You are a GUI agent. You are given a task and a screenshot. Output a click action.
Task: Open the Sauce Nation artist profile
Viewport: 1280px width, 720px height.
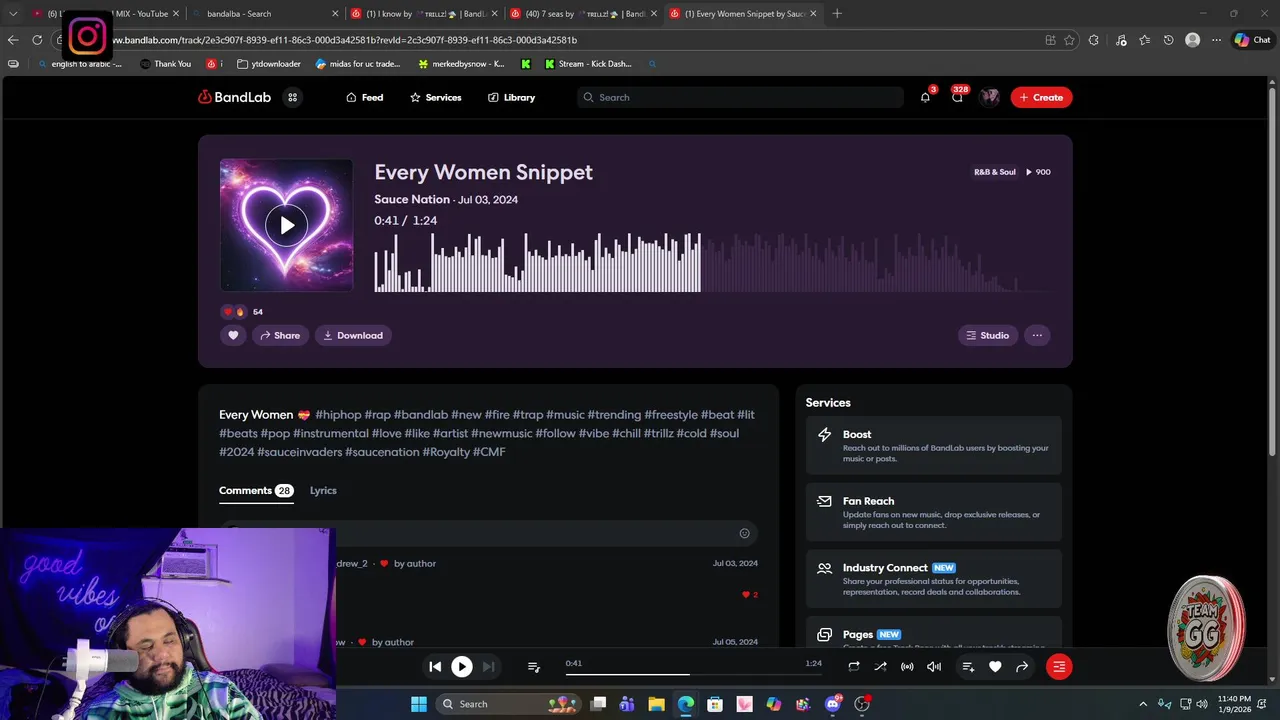click(x=412, y=199)
